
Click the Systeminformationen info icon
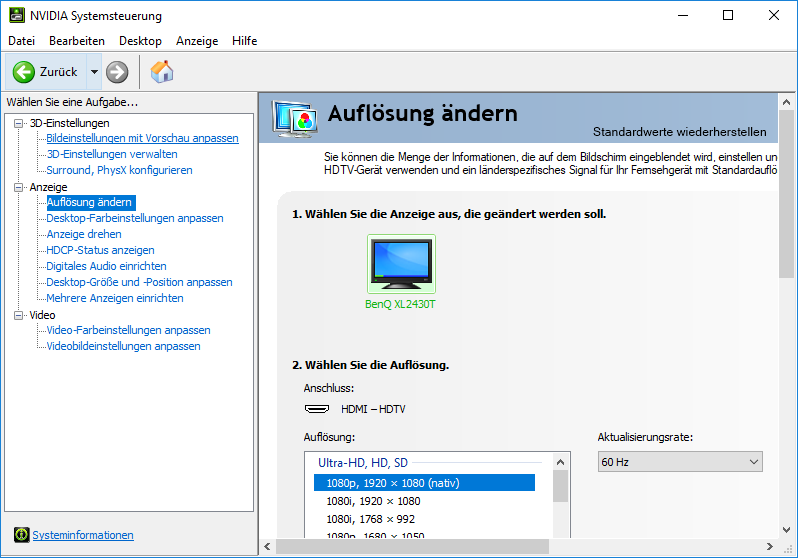(x=22, y=535)
